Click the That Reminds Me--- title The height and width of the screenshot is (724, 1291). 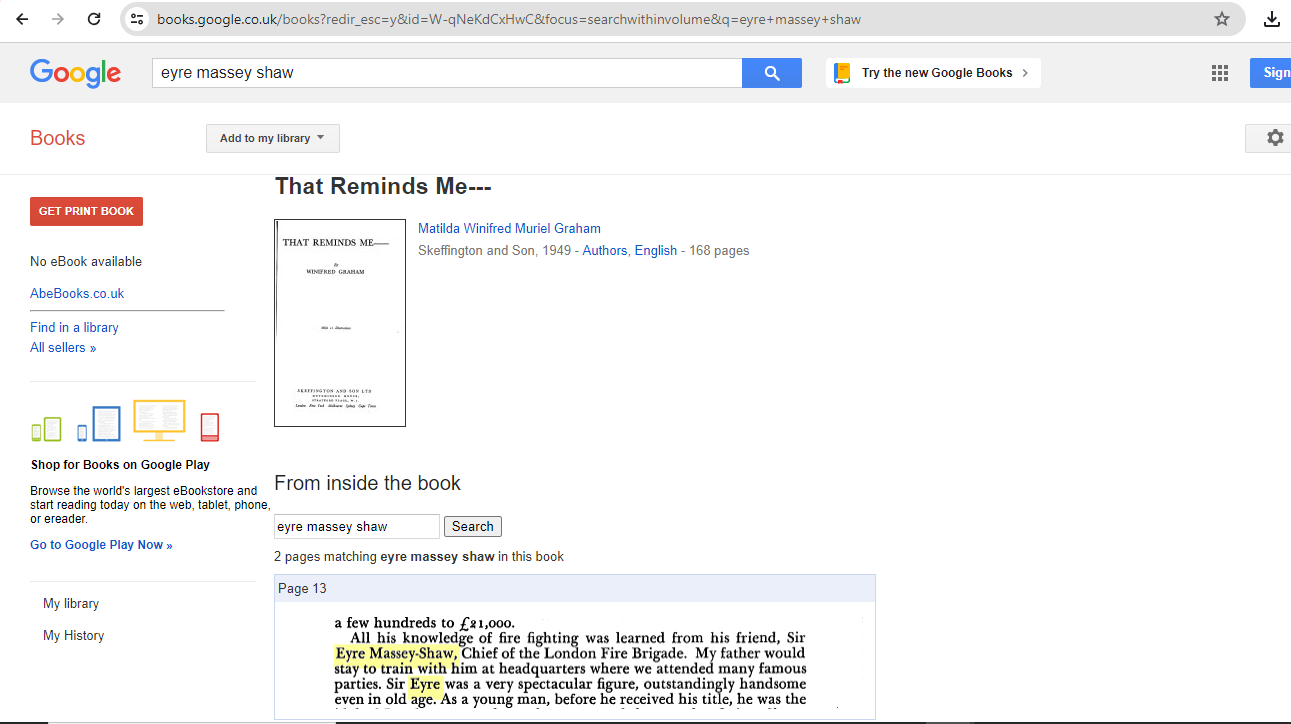point(383,187)
